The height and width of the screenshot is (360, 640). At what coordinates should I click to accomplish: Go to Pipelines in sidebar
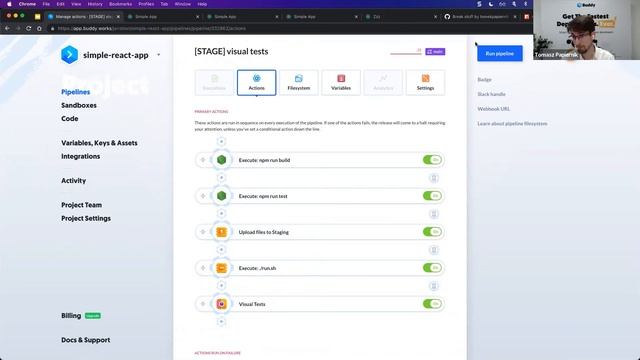pyautogui.click(x=76, y=92)
